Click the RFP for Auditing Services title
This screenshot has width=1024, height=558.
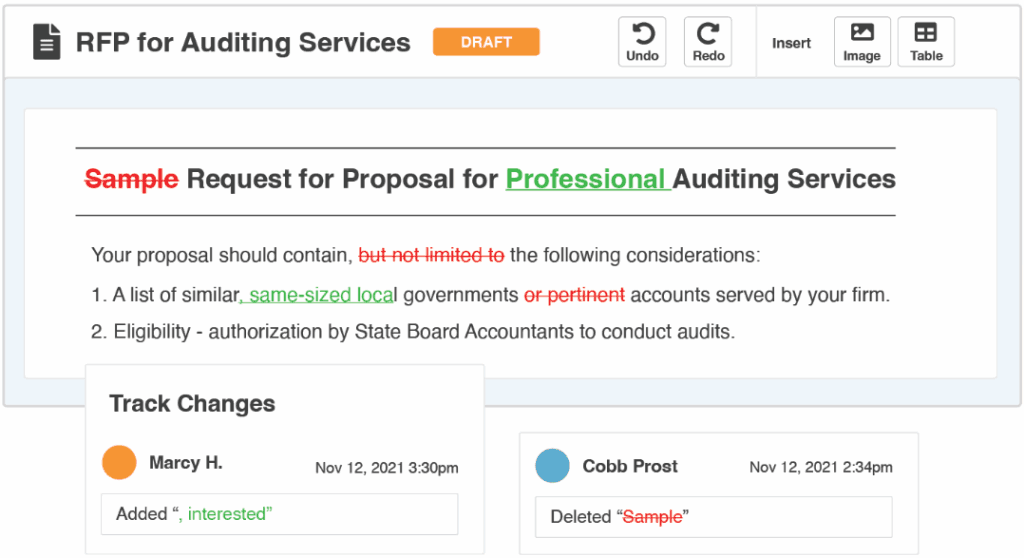243,43
